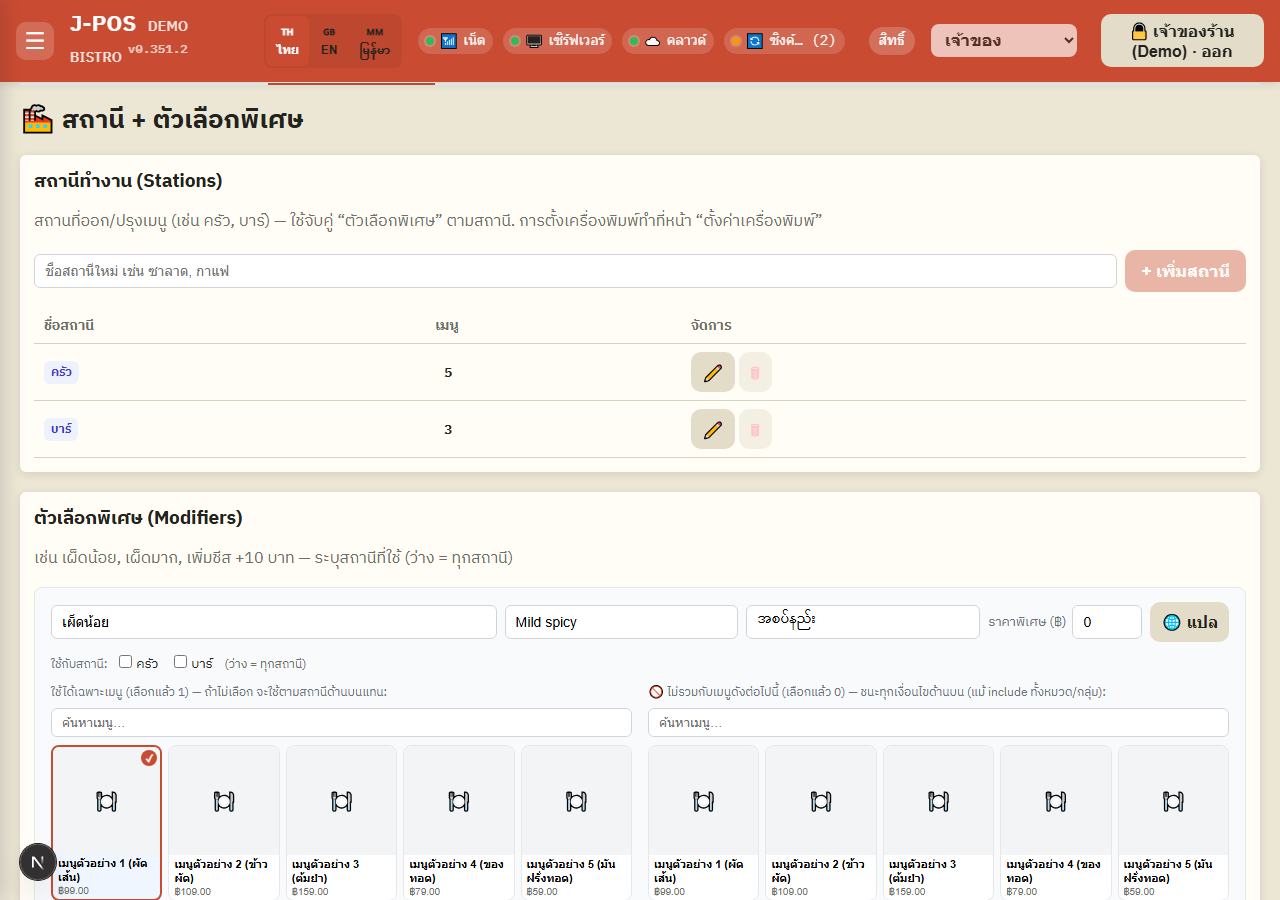The image size is (1280, 900).
Task: Select excluded เมนูตัวอย่าง 5 card
Action: click(x=1173, y=822)
